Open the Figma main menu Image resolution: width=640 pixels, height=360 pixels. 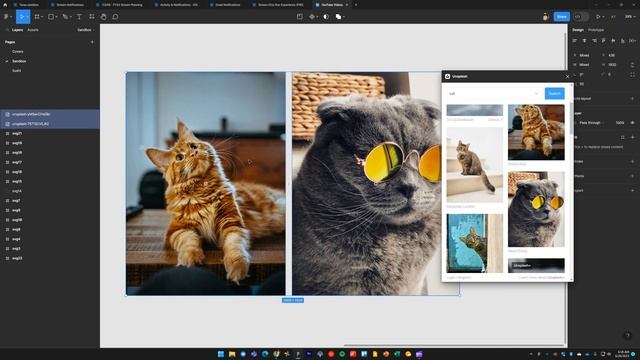coord(6,17)
